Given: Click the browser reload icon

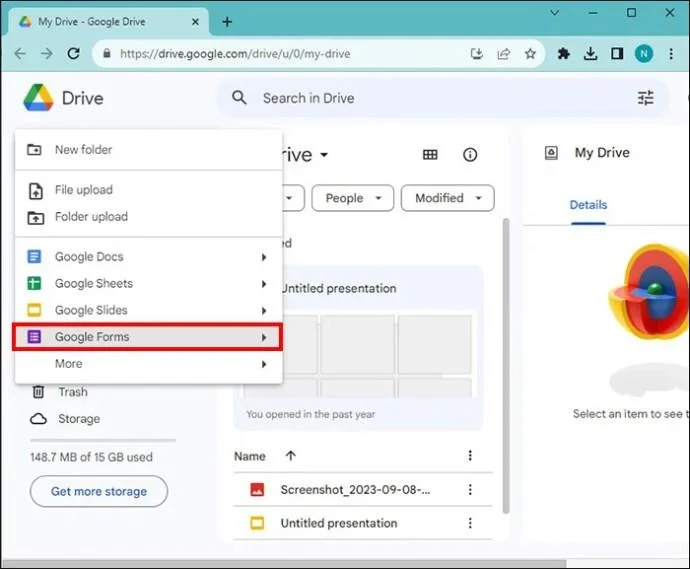Looking at the screenshot, I should point(73,53).
